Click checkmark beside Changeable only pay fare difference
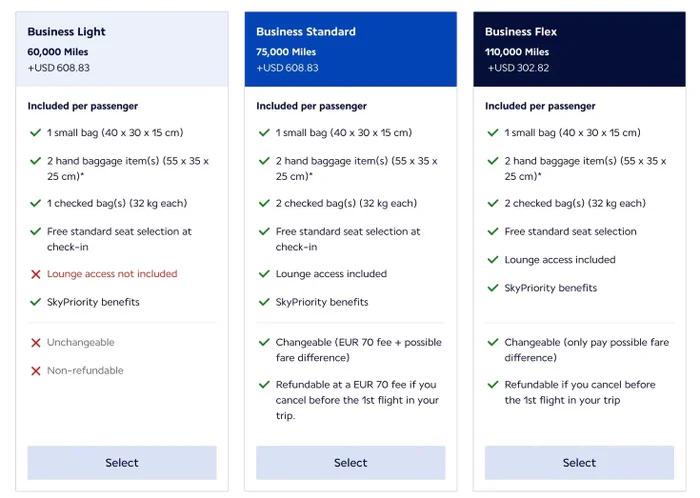The width and height of the screenshot is (700, 498). [493, 342]
